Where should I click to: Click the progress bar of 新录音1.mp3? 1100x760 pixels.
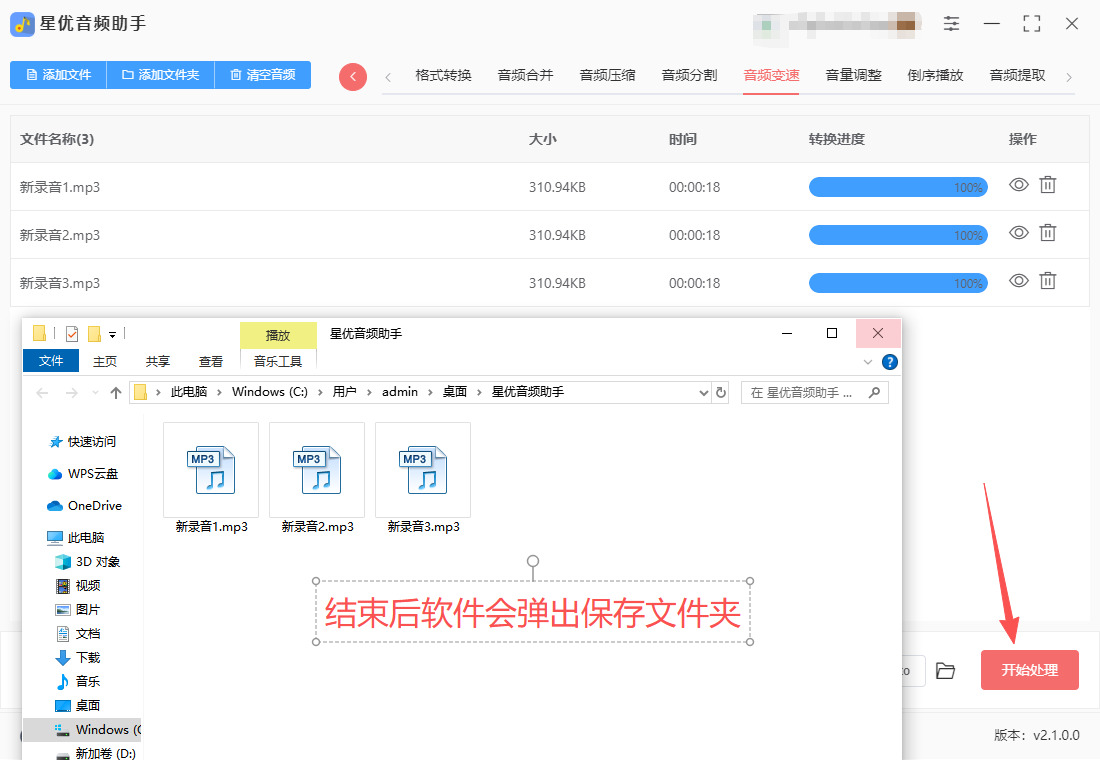click(x=897, y=187)
